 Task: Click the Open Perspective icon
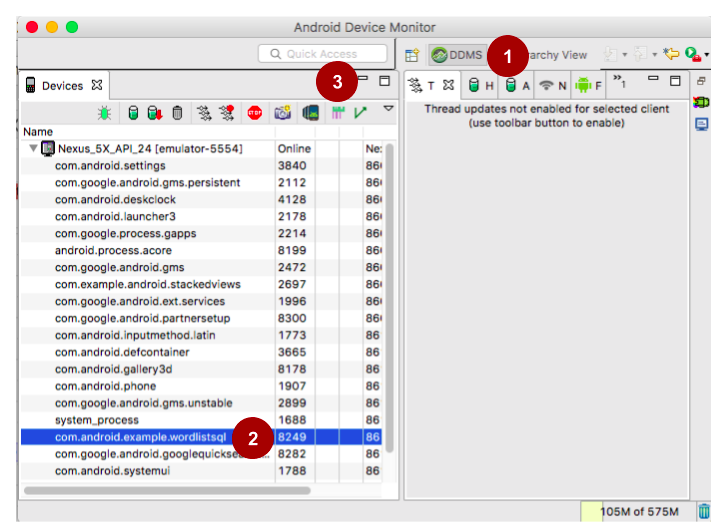(412, 55)
